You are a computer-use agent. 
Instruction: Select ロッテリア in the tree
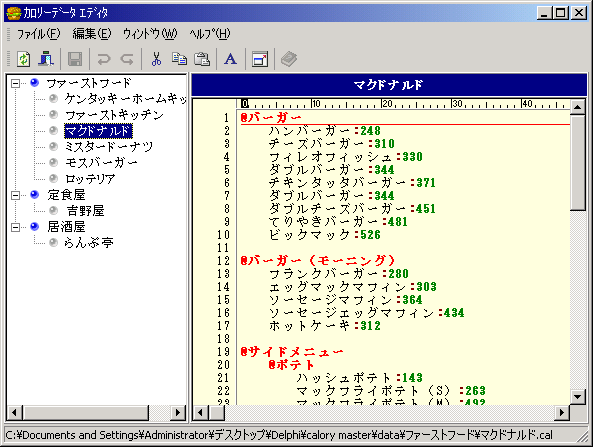click(x=90, y=178)
